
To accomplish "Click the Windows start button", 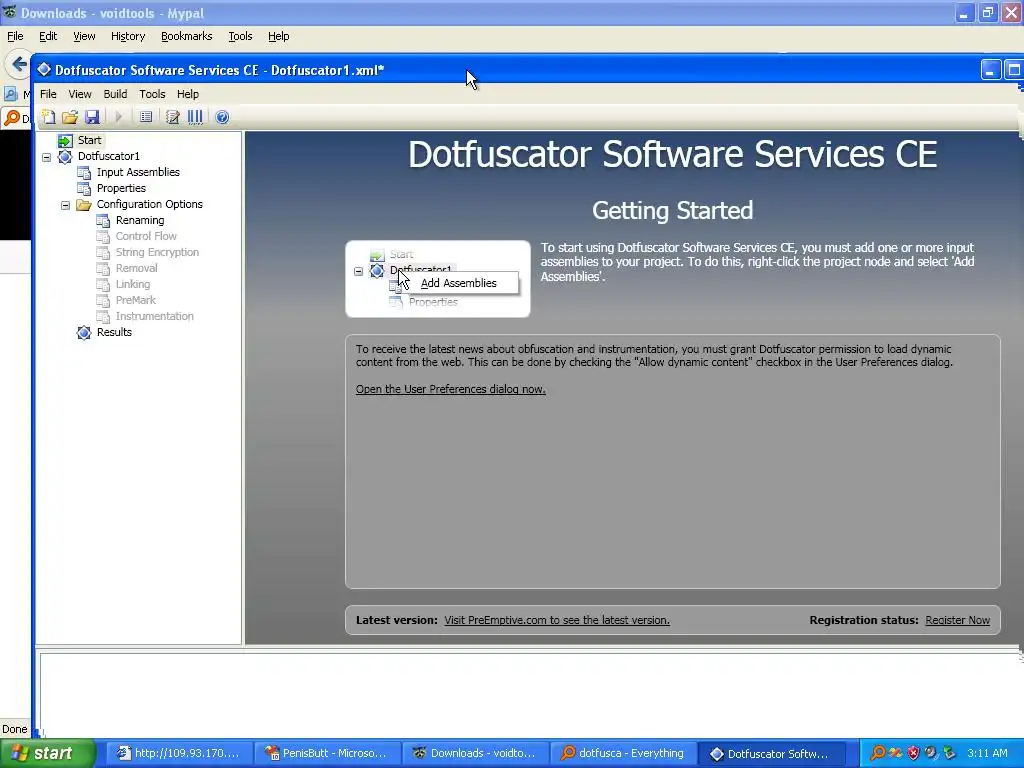I will tap(47, 753).
